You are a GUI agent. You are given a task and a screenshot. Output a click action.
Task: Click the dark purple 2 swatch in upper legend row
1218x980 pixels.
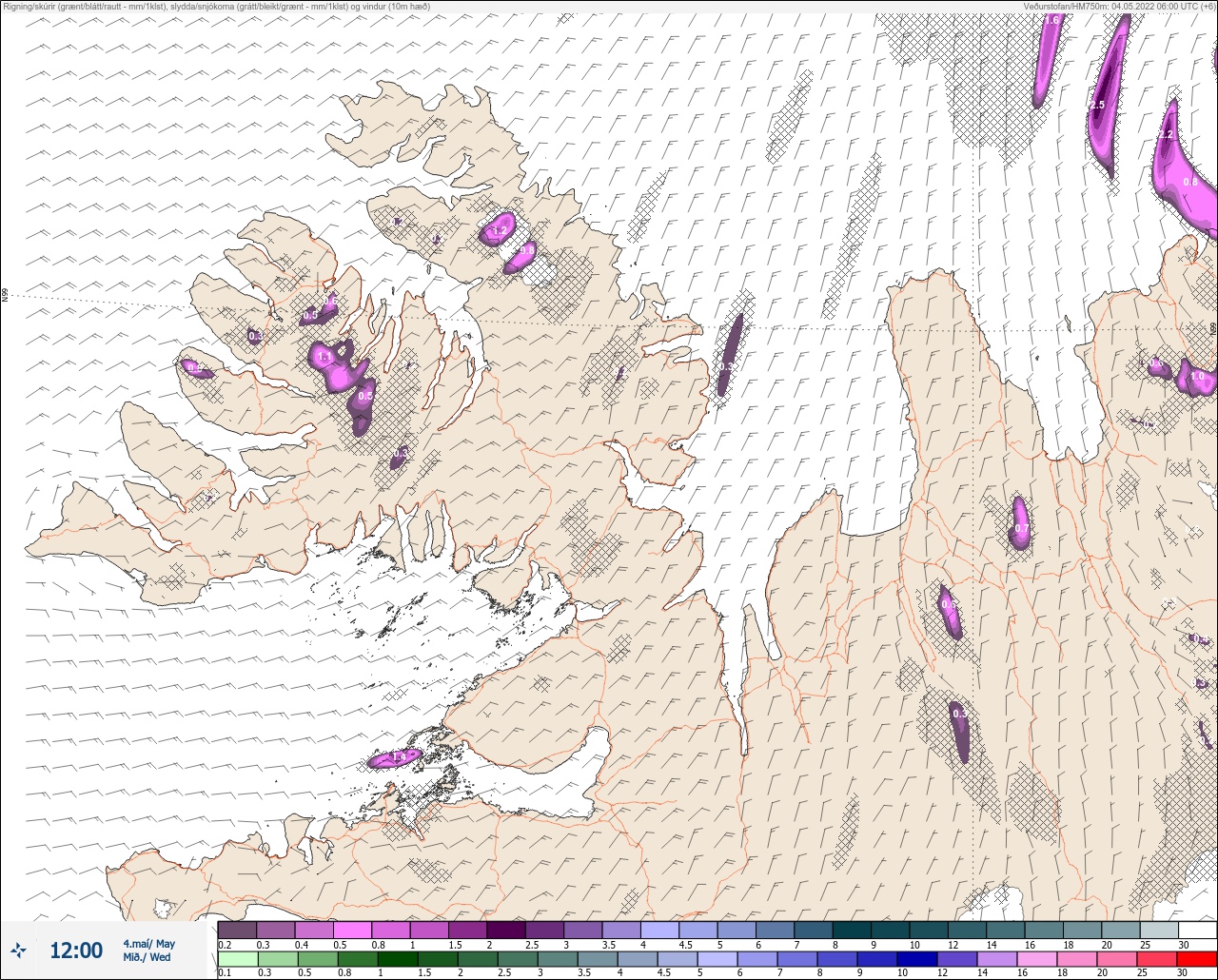[x=506, y=931]
